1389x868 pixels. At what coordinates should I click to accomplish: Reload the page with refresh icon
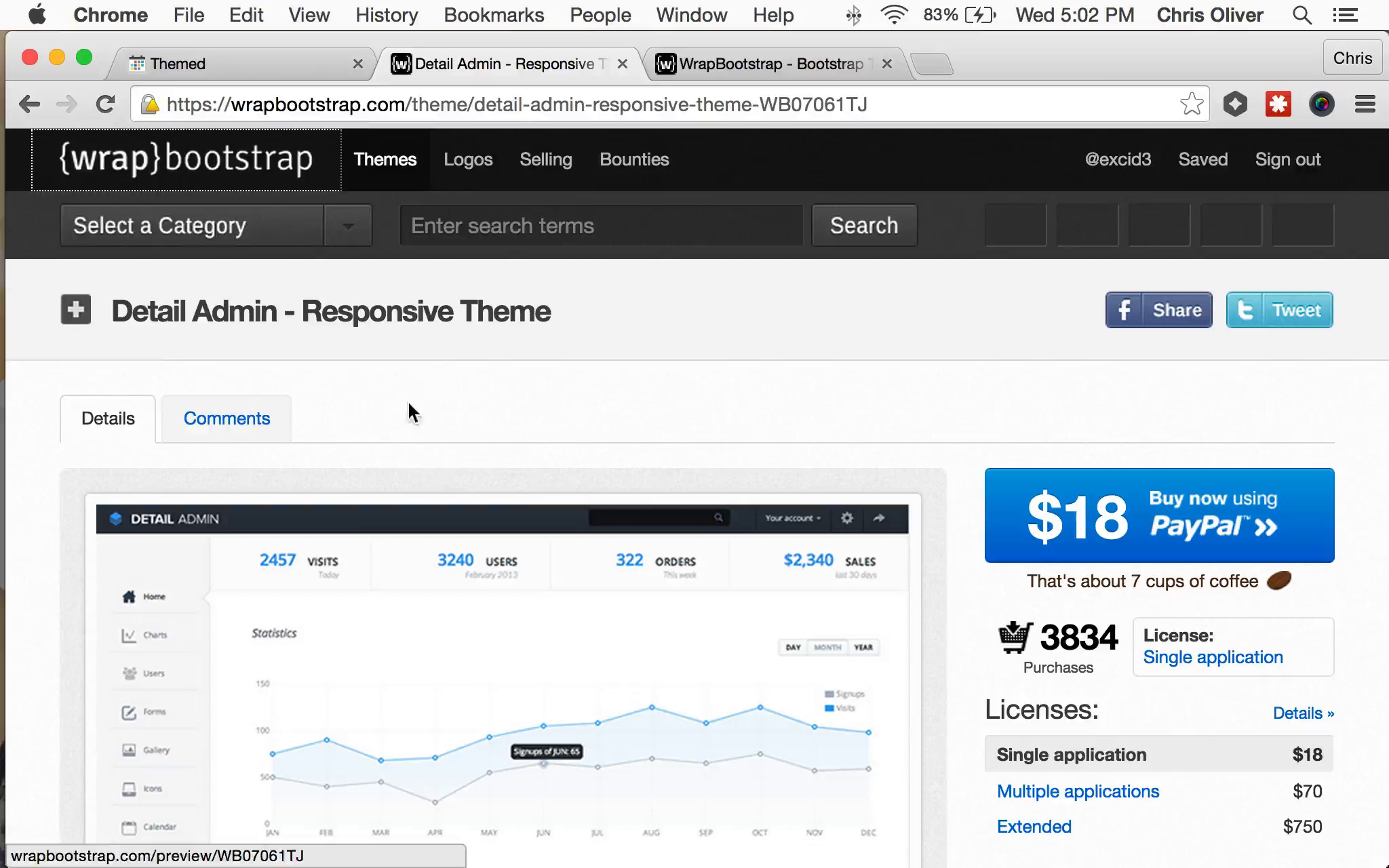[x=105, y=104]
